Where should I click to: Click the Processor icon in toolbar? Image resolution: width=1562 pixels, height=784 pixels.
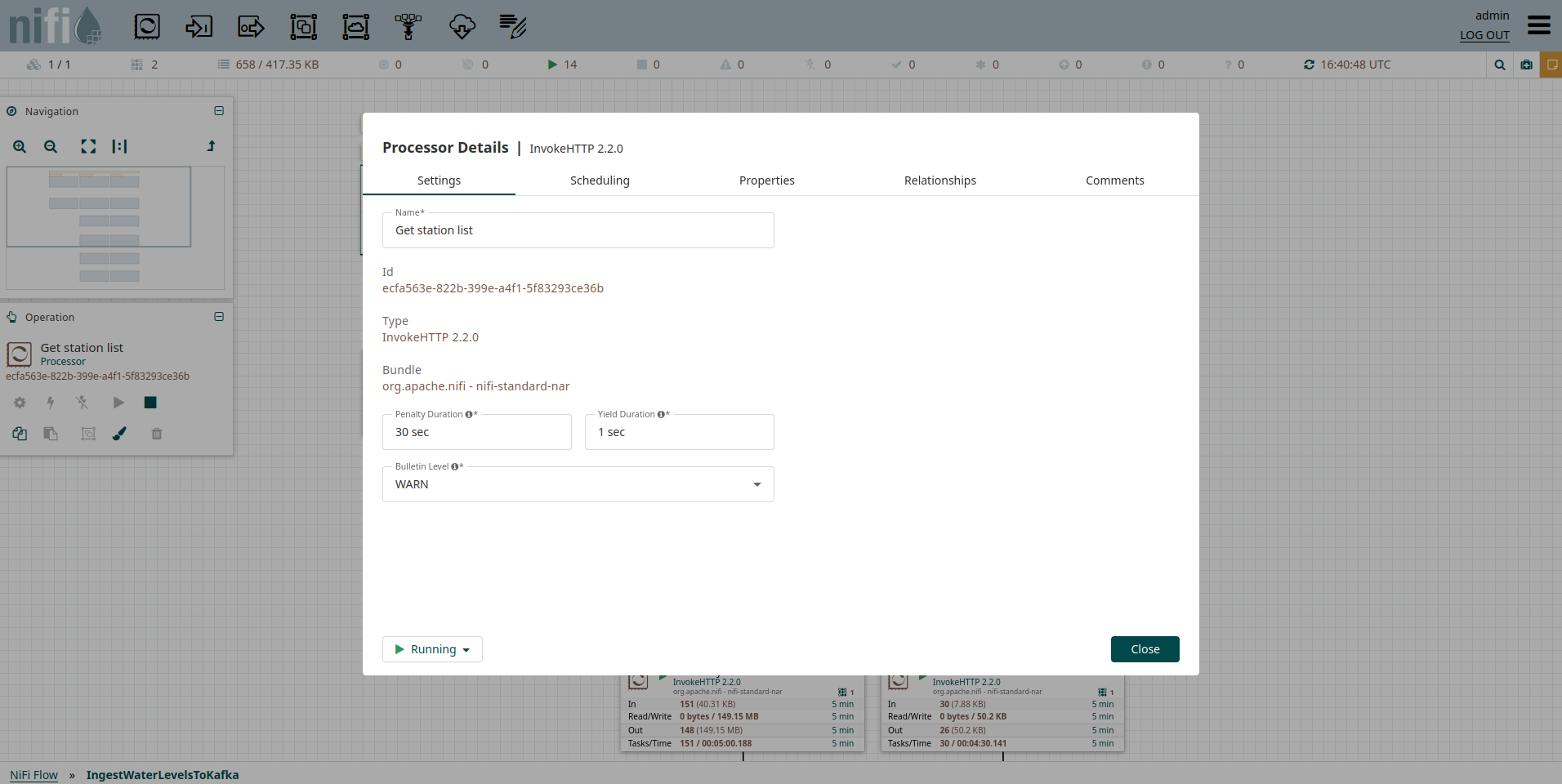tap(147, 27)
